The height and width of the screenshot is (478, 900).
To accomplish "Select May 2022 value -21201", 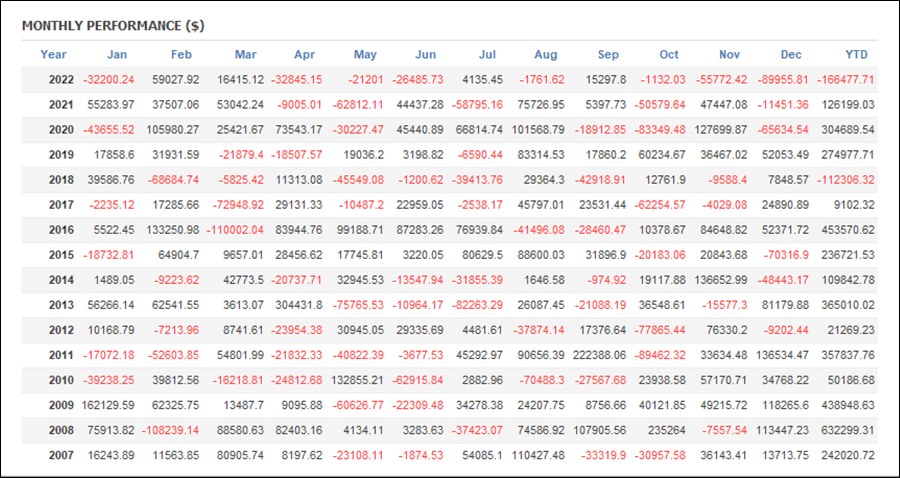I will pos(368,80).
